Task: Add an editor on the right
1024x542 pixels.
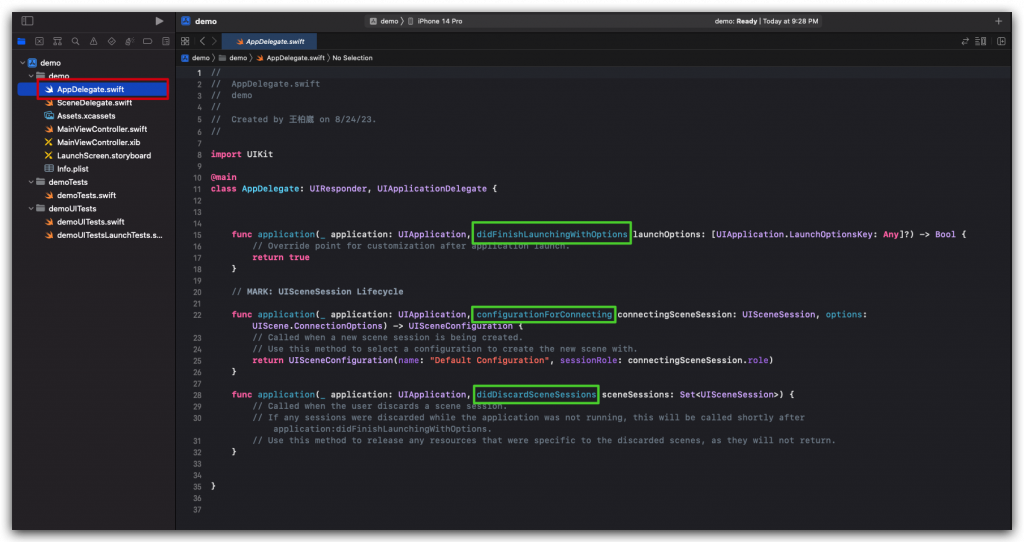Action: tap(1001, 41)
